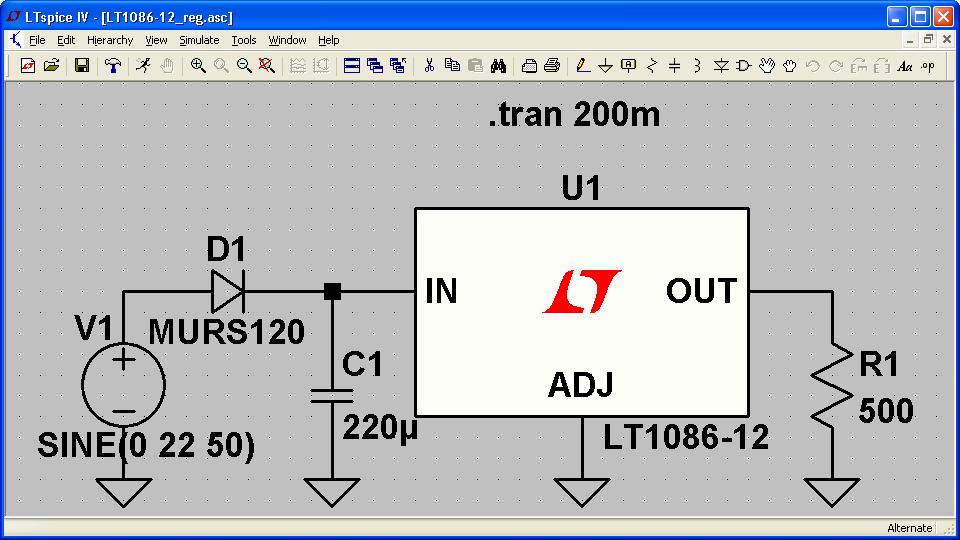
Task: Click the Rotate component icon
Action: pos(859,66)
